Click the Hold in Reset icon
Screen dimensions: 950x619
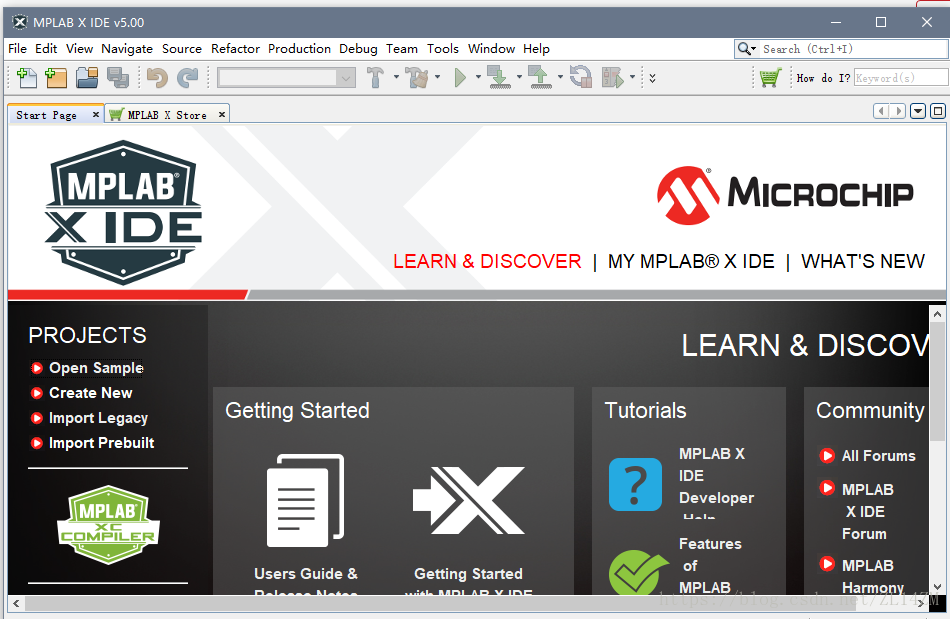(x=581, y=77)
